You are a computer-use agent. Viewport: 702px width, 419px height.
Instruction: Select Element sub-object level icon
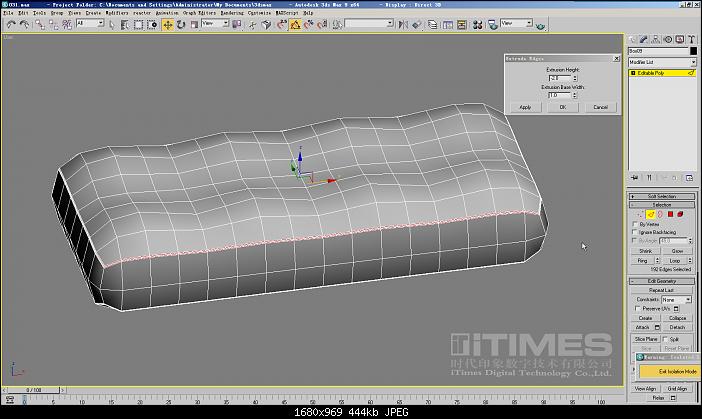point(680,214)
